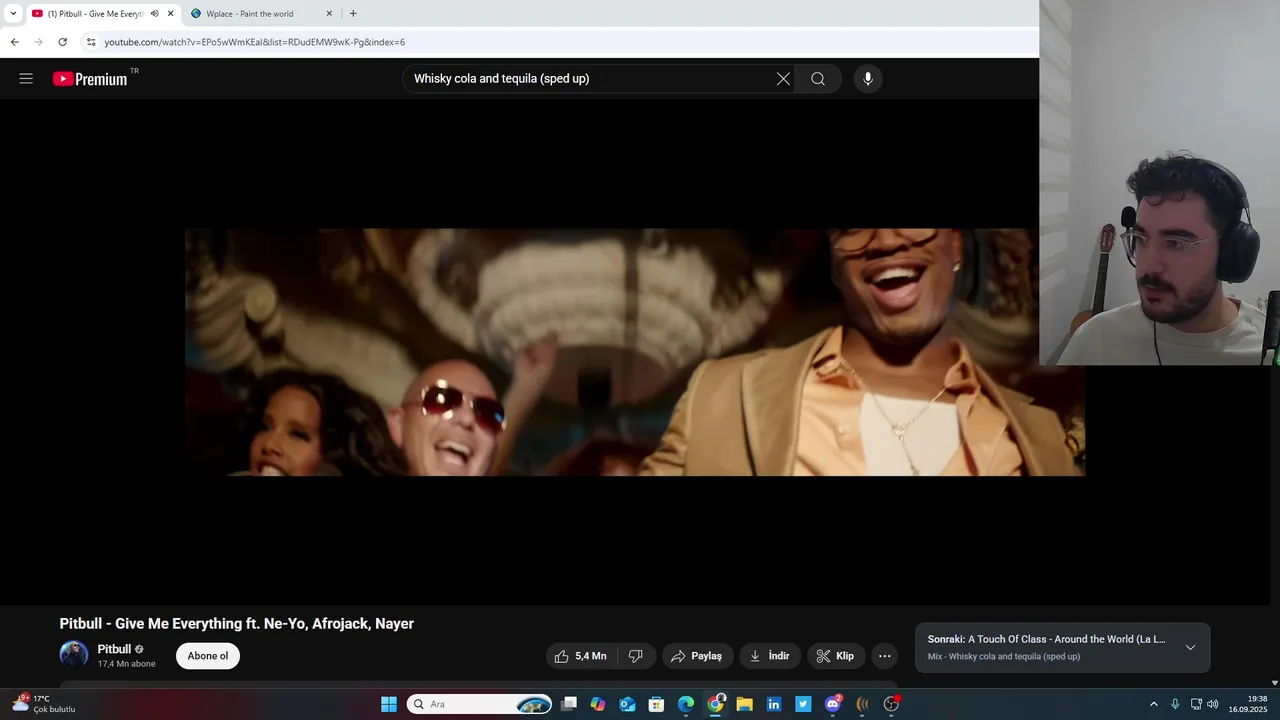The width and height of the screenshot is (1280, 720).
Task: Open Pitbull channel avatar
Action: [73, 655]
